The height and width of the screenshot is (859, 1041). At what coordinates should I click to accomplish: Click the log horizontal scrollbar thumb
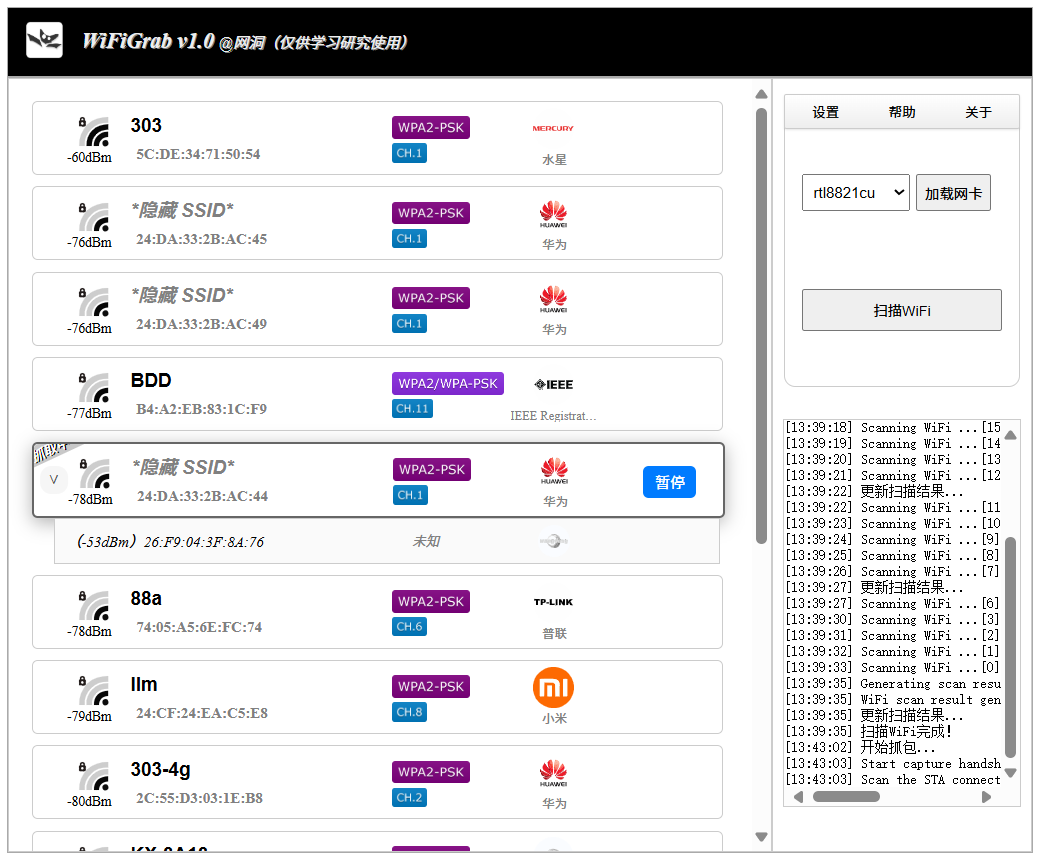[x=846, y=797]
